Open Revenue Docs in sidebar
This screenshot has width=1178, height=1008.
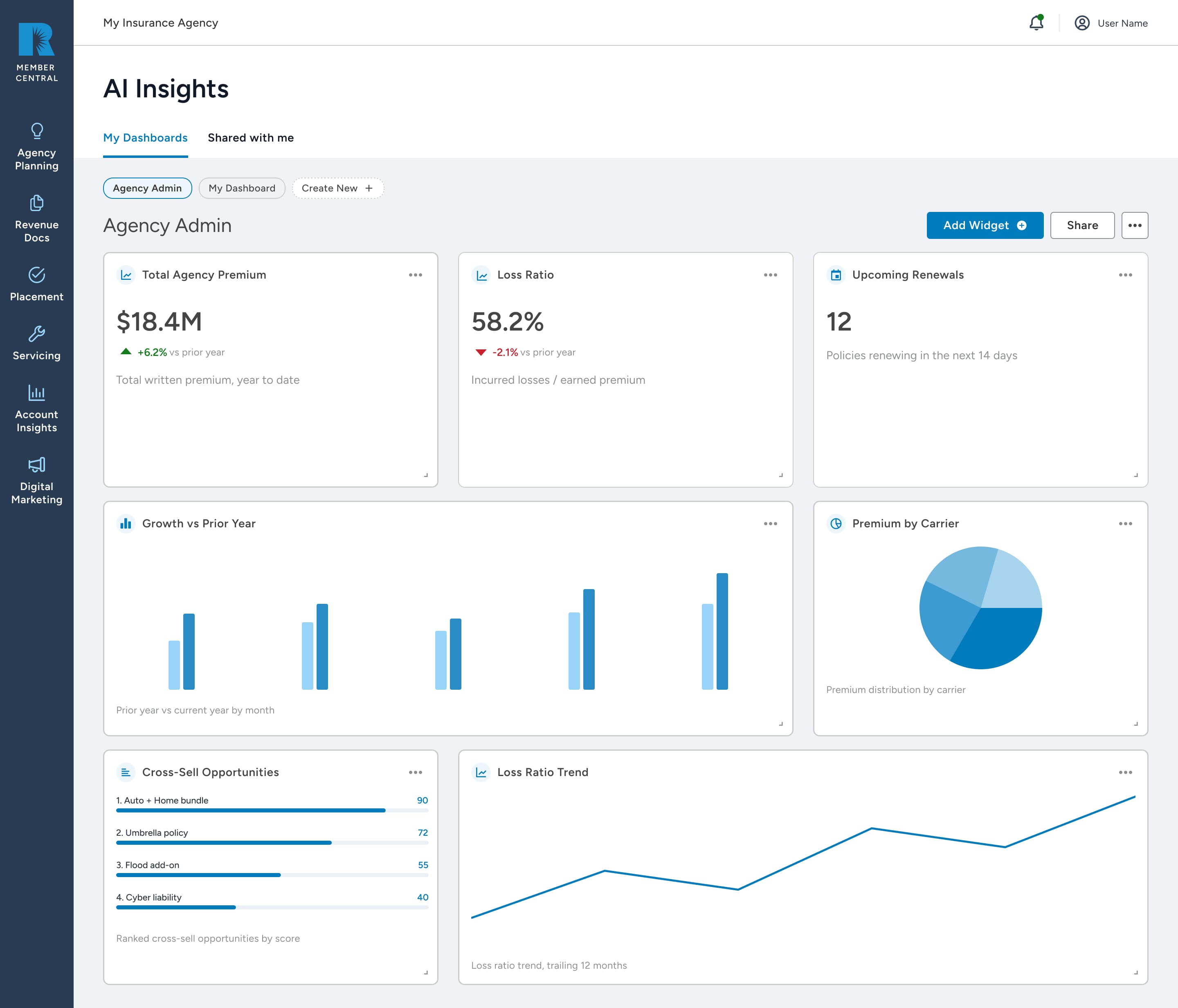click(37, 219)
